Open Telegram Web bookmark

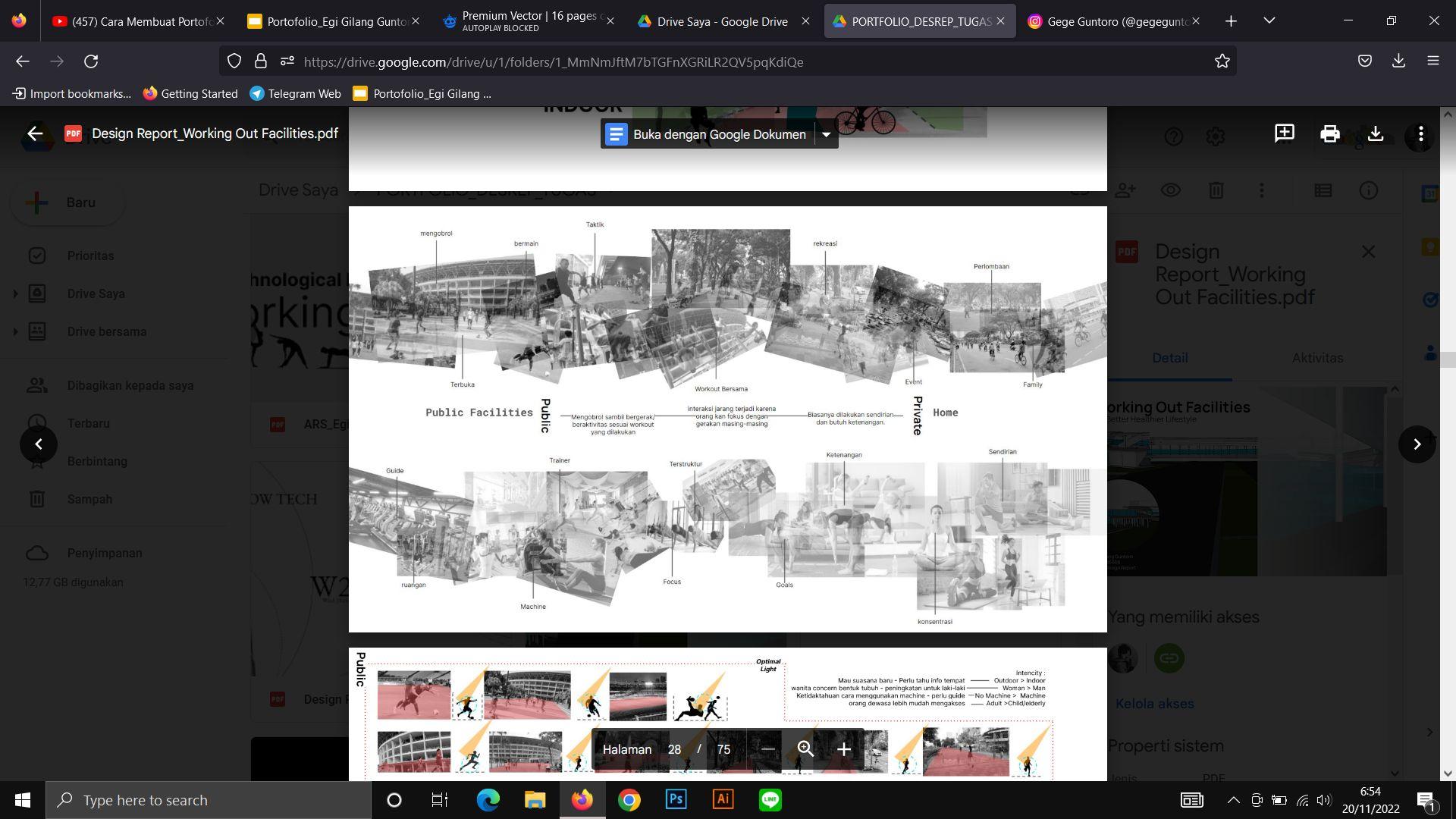click(x=295, y=94)
